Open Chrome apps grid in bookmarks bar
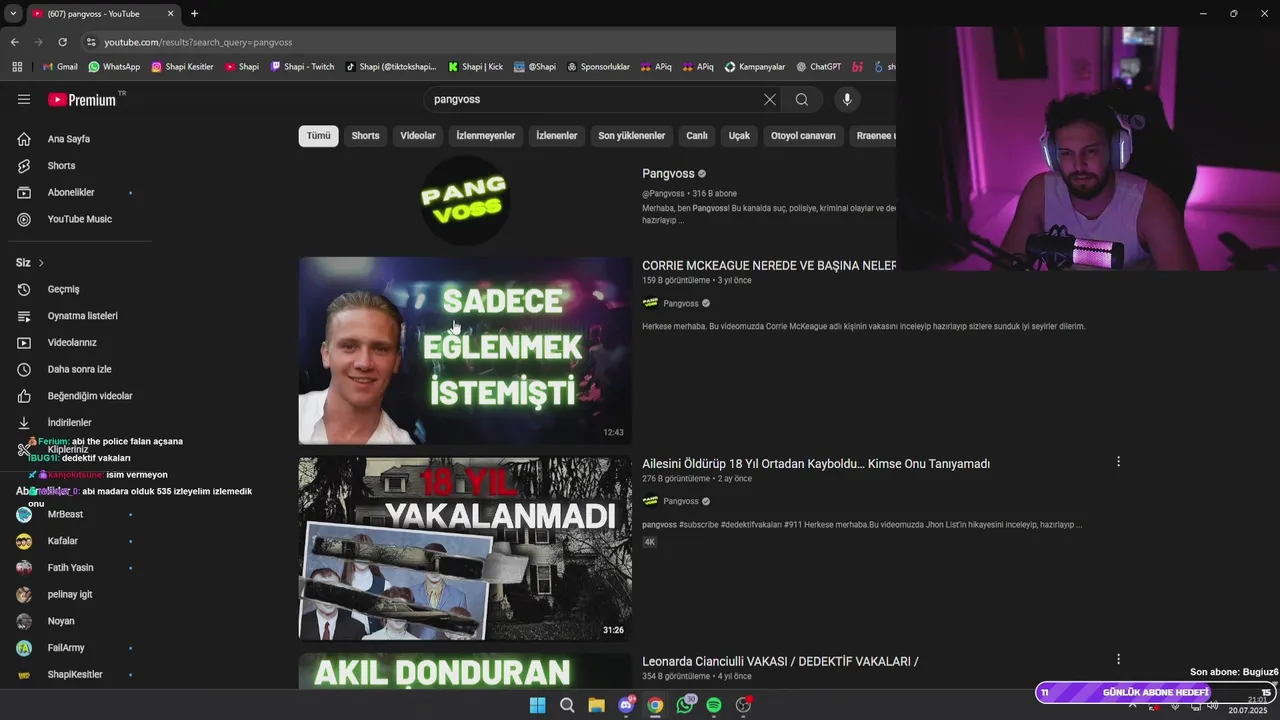1280x720 pixels. pyautogui.click(x=17, y=67)
